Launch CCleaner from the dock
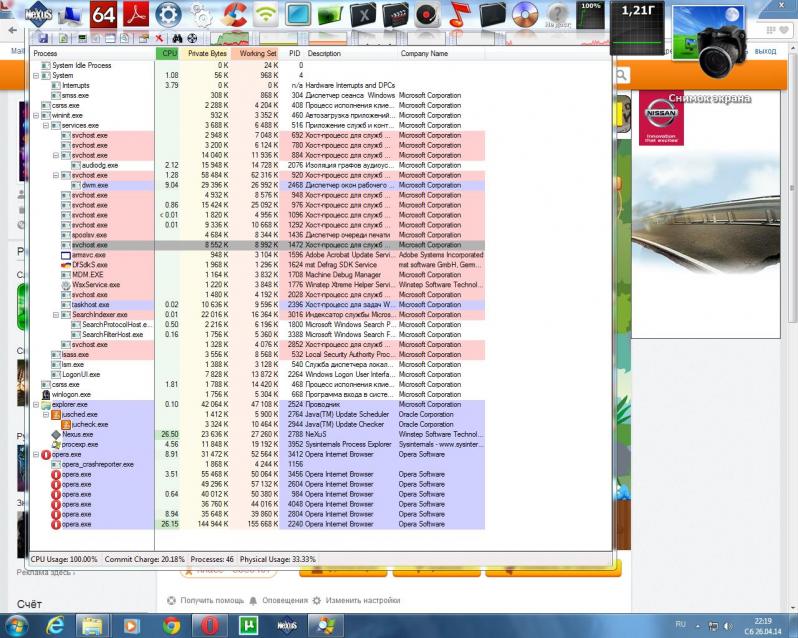This screenshot has height=638, width=798. (x=235, y=14)
